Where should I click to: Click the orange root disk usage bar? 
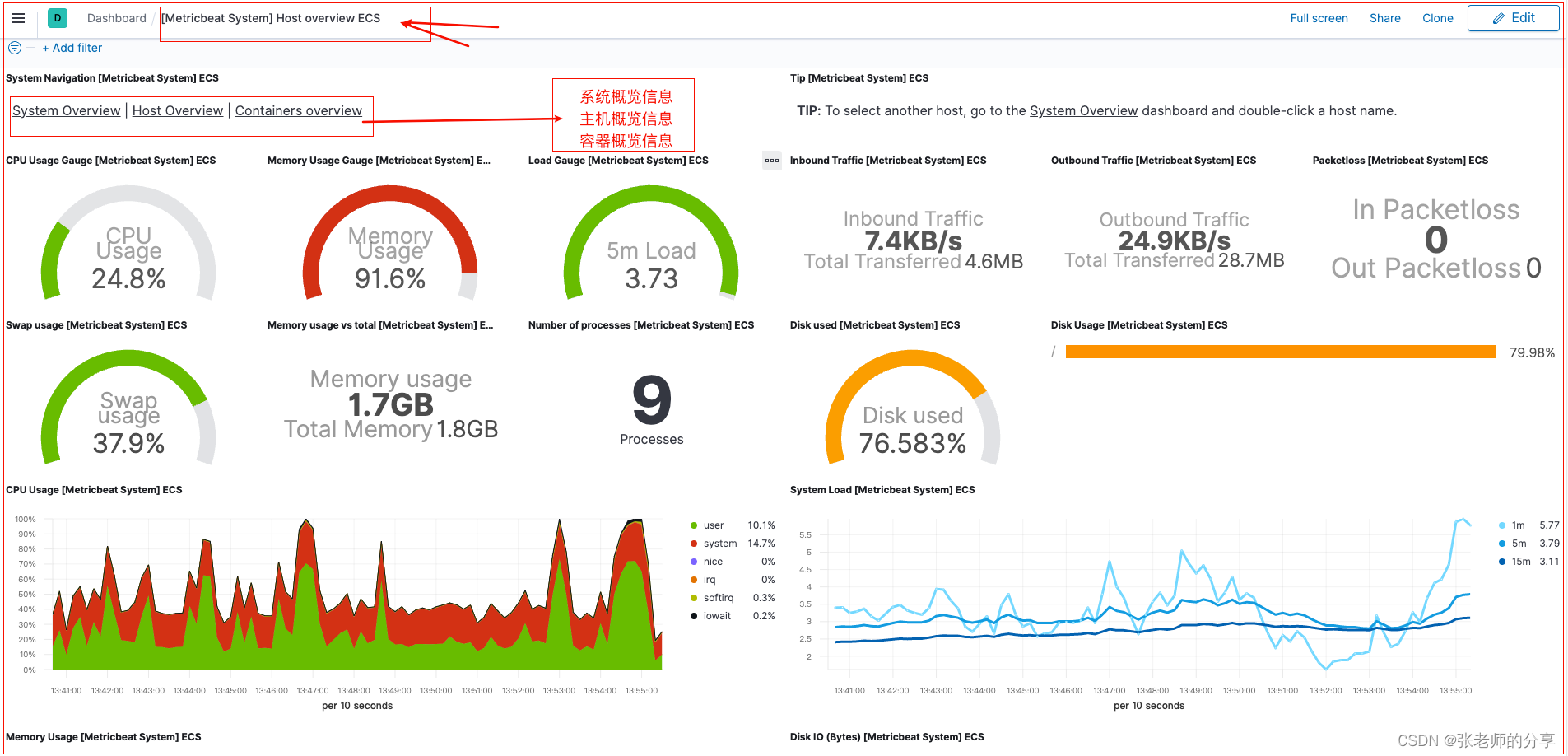pos(1281,352)
